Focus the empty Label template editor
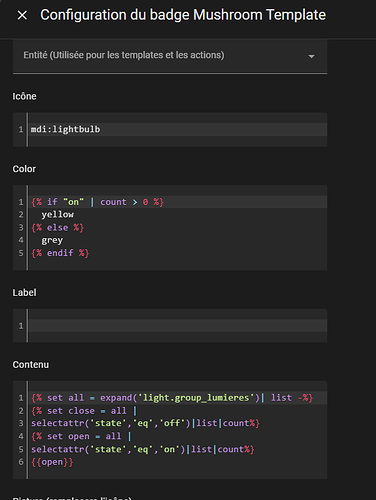The width and height of the screenshot is (376, 500). click(177, 326)
